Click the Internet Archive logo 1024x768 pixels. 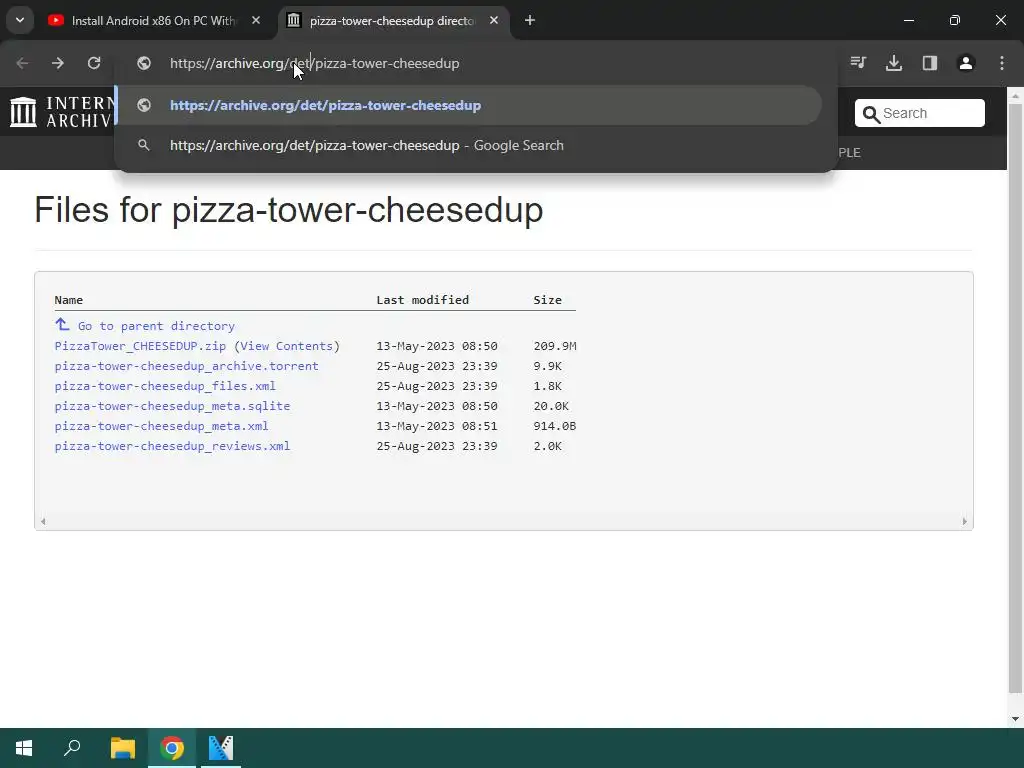point(62,112)
